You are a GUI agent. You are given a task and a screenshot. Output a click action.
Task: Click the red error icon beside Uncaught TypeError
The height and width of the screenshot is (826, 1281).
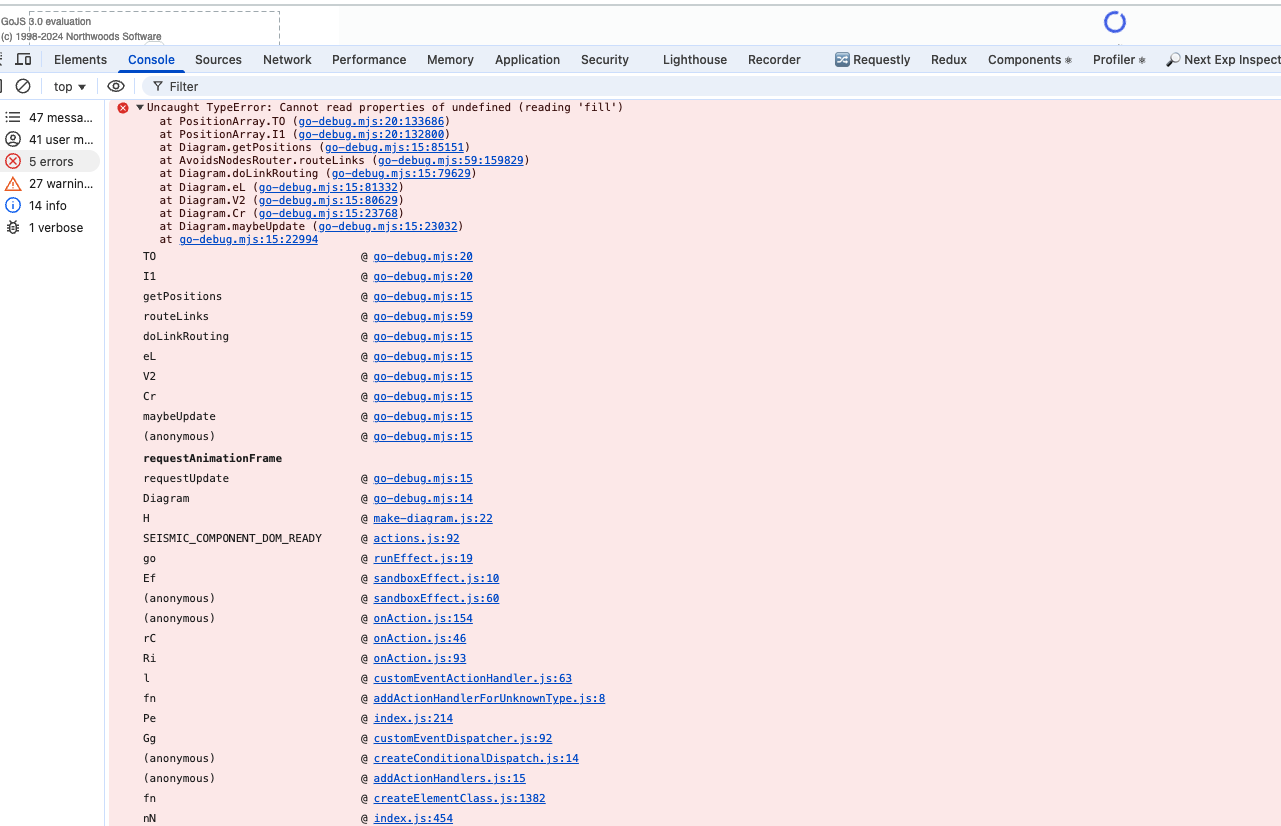(123, 108)
